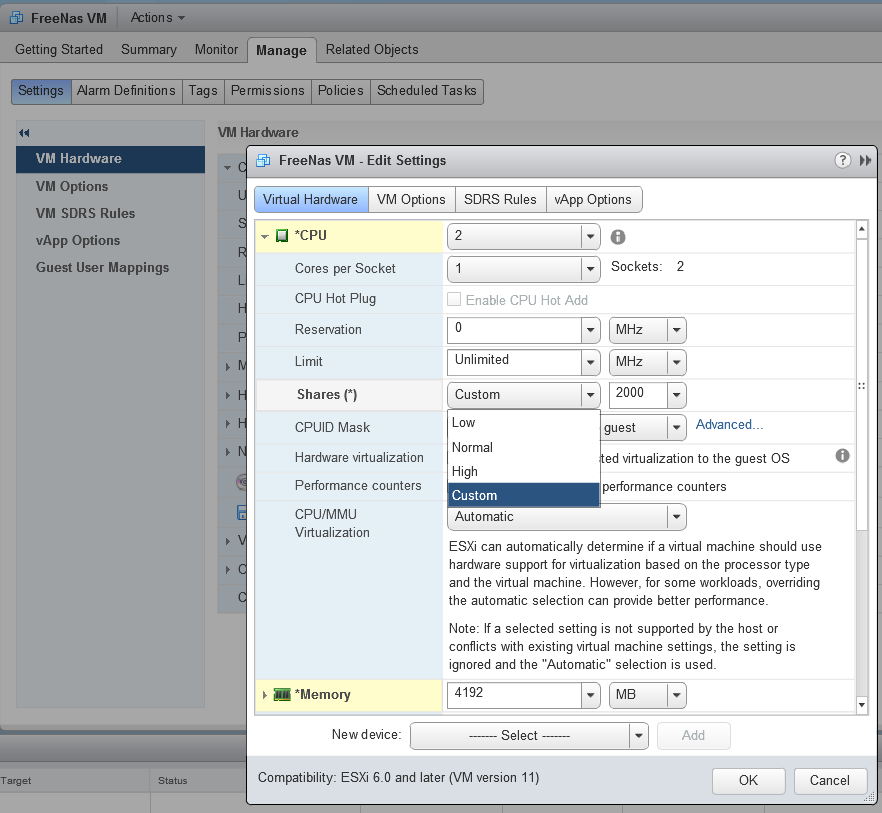Image resolution: width=882 pixels, height=813 pixels.
Task: Select the Settings sub-tab
Action: (x=41, y=91)
